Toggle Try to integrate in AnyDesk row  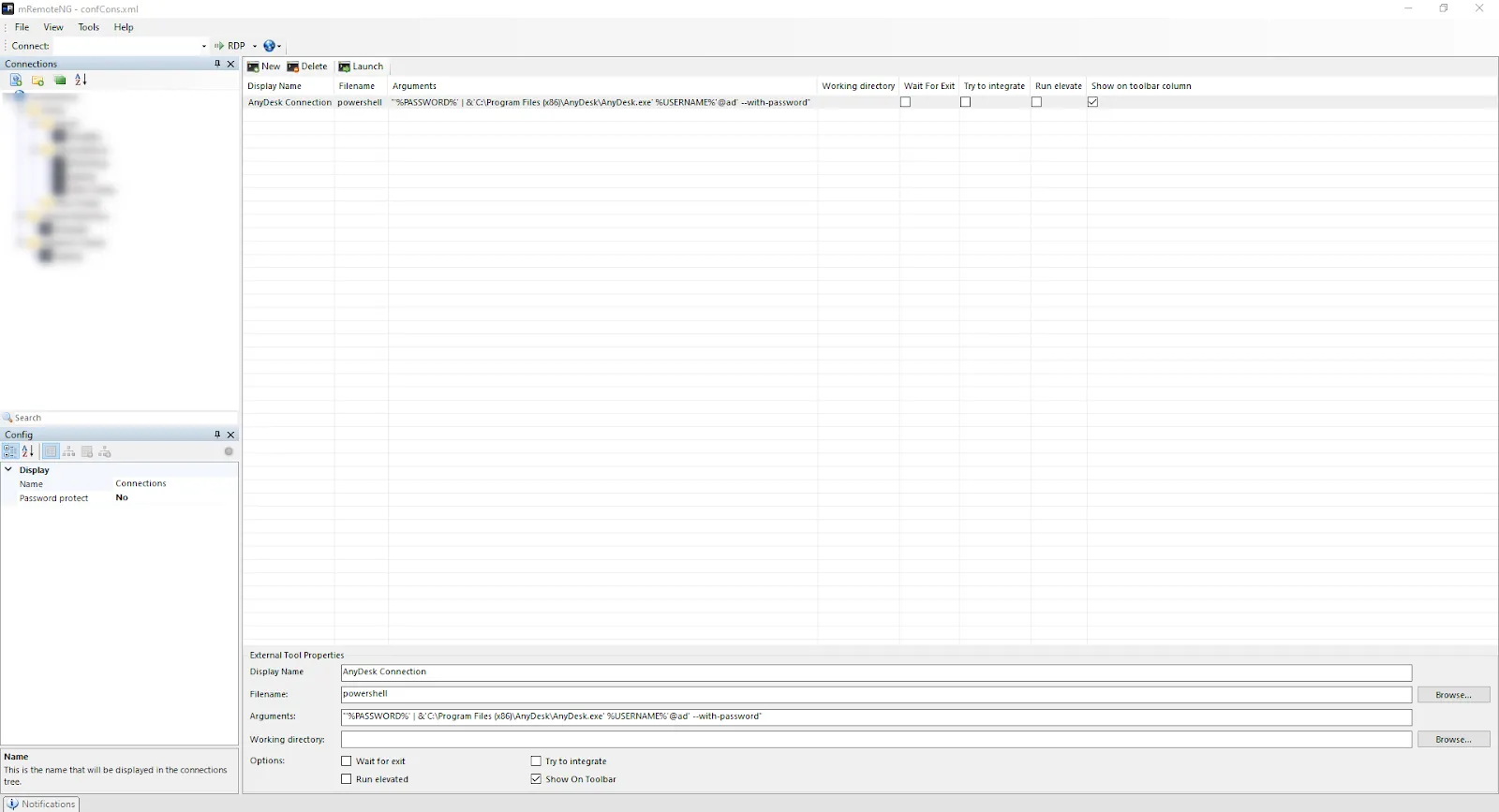click(x=965, y=102)
